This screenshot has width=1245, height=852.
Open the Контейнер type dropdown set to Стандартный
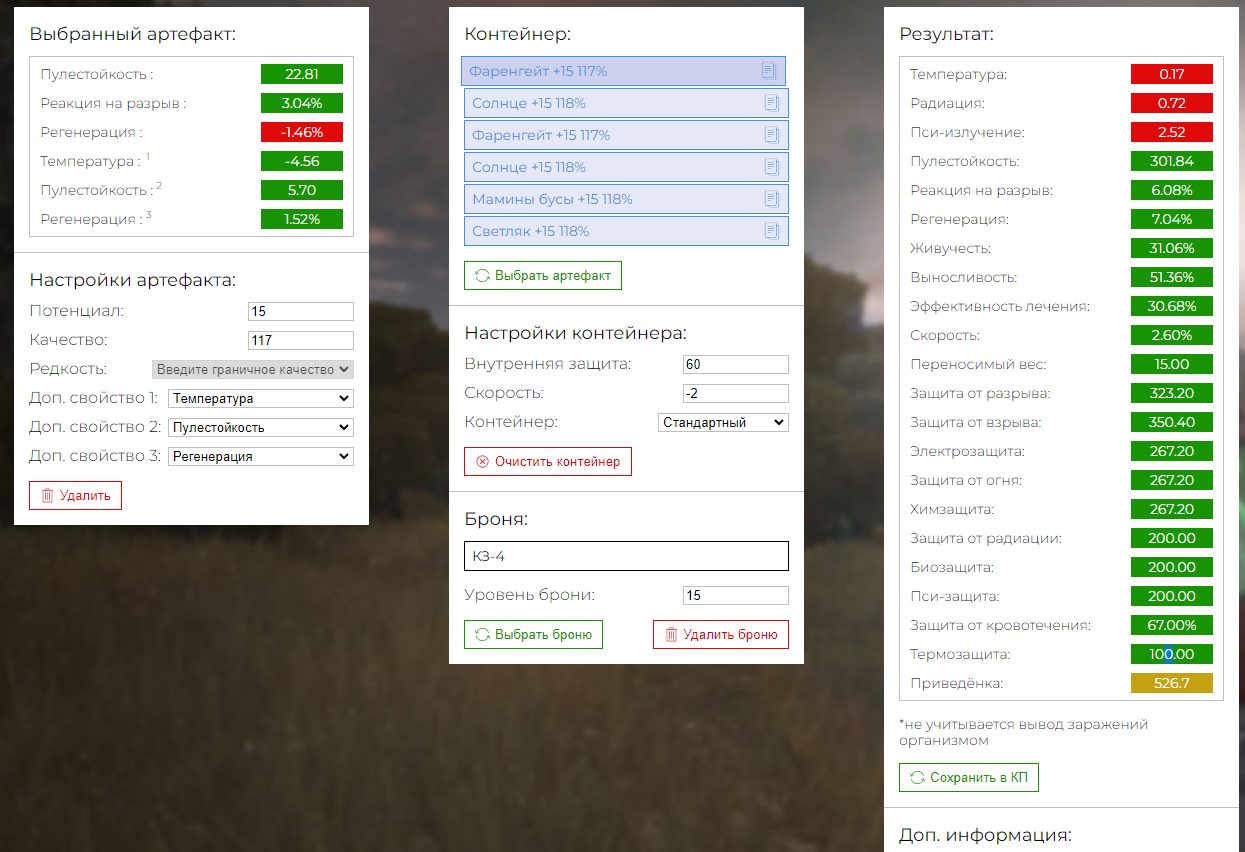click(x=723, y=422)
